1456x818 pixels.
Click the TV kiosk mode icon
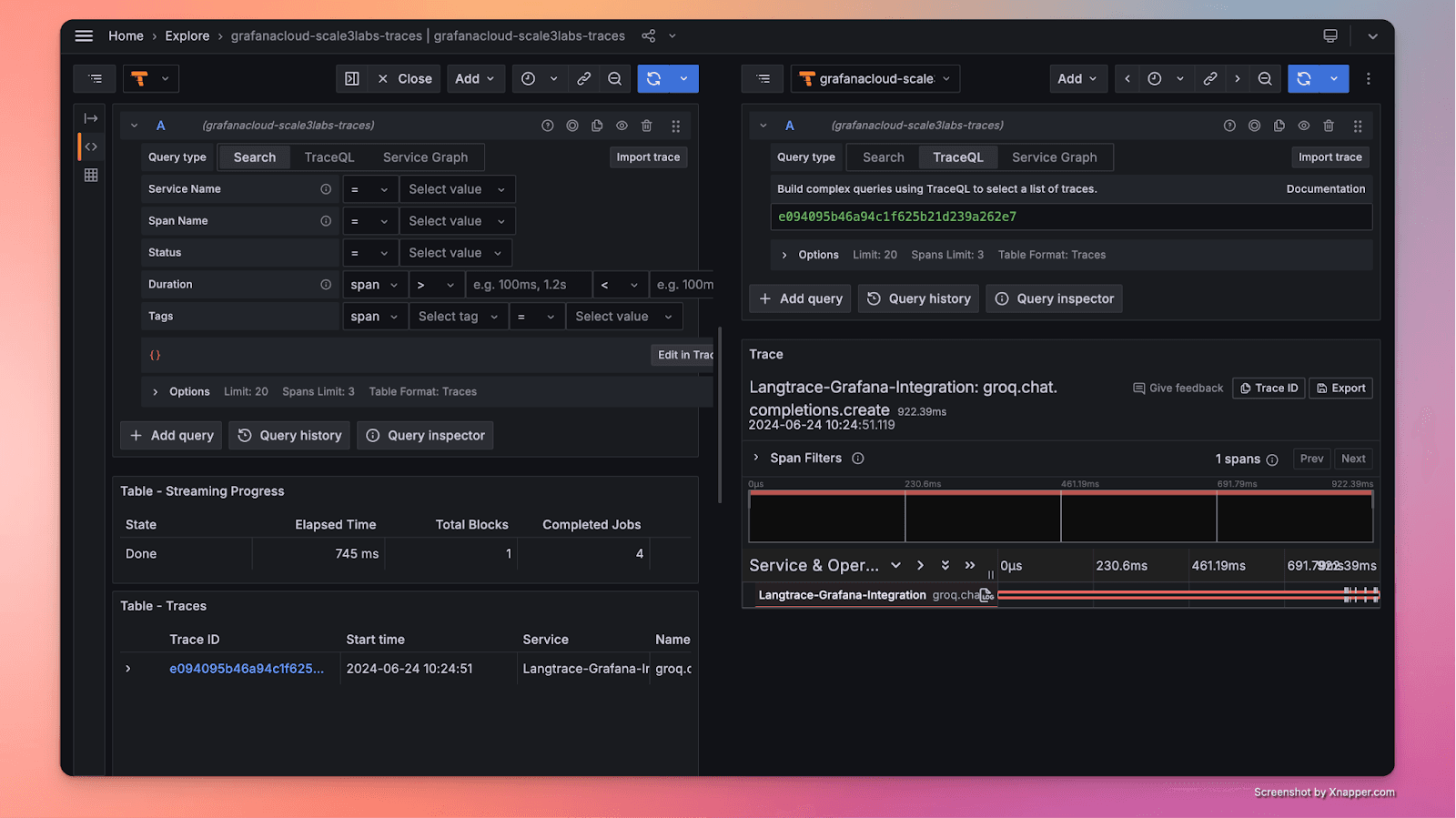click(1330, 35)
